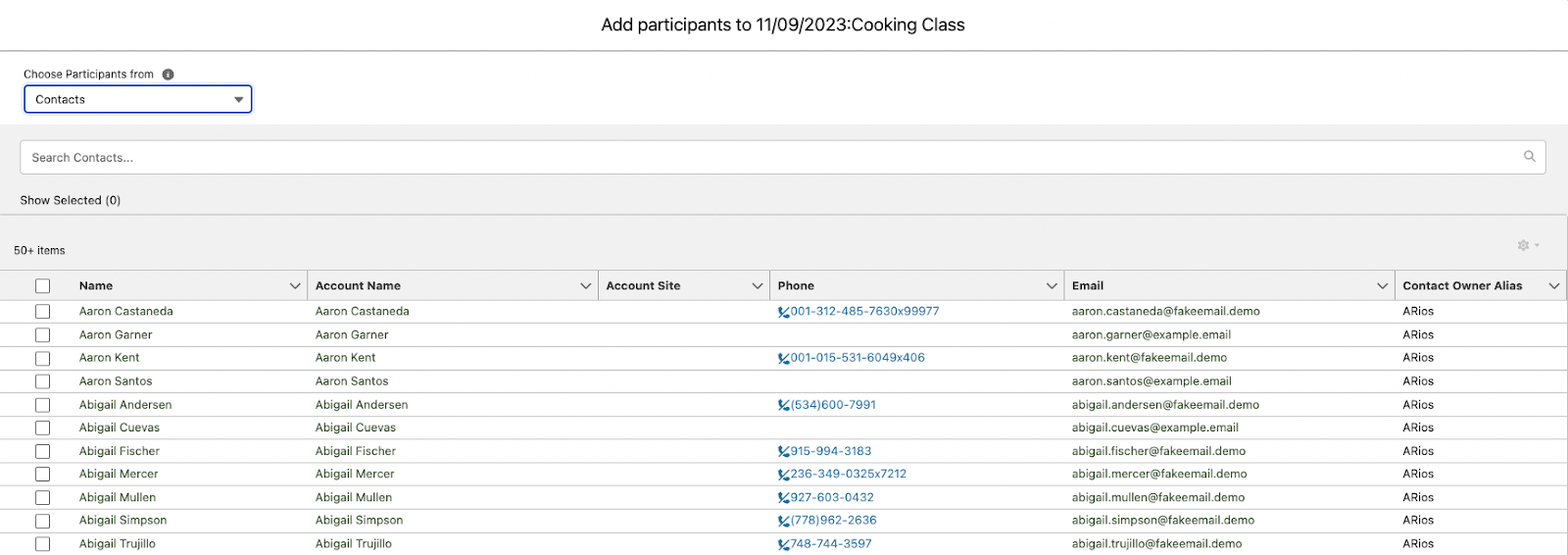The height and width of the screenshot is (555, 1568).
Task: Expand the Name column header menu
Action: pos(294,286)
